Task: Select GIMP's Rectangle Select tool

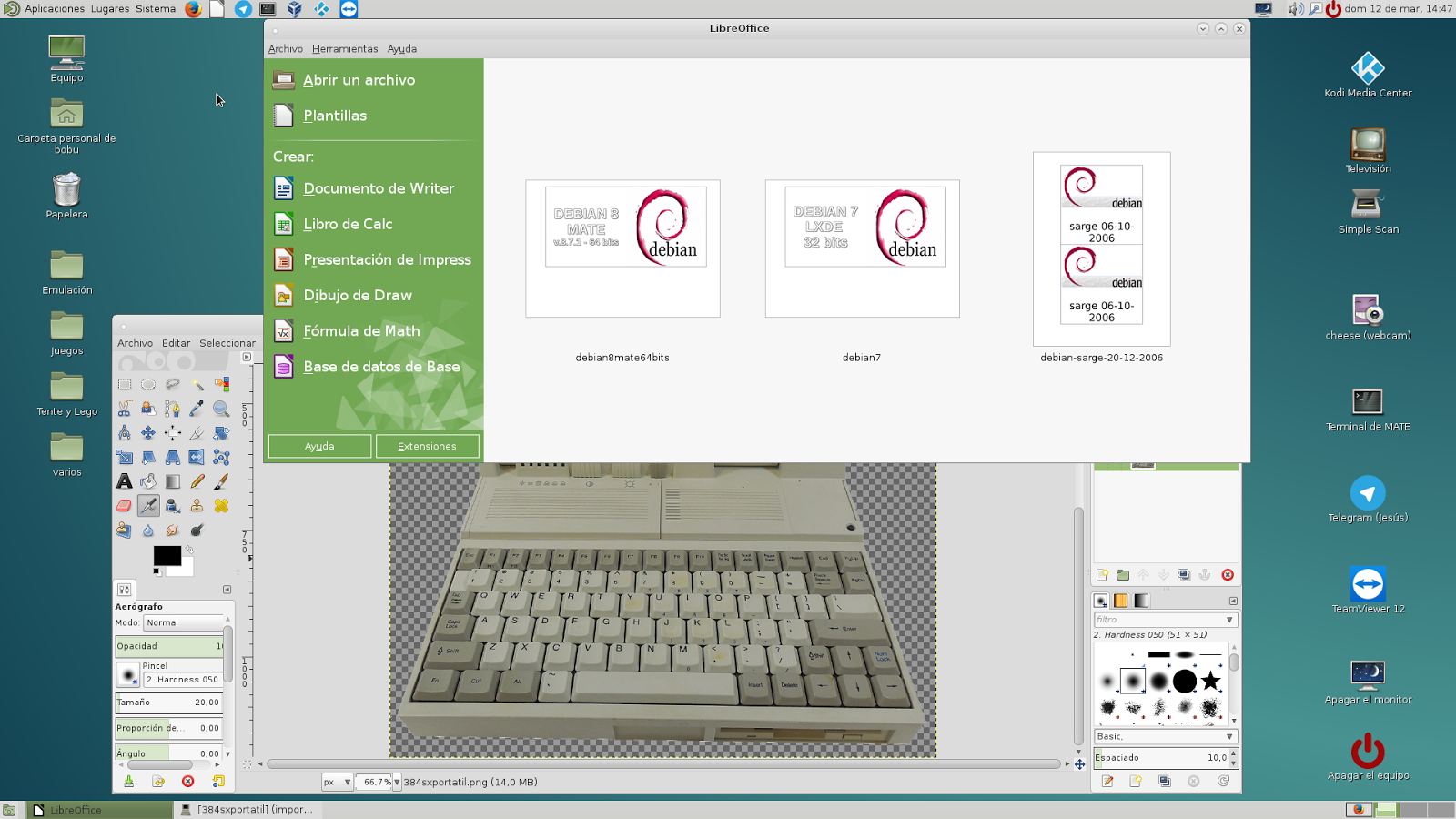Action: [x=125, y=384]
